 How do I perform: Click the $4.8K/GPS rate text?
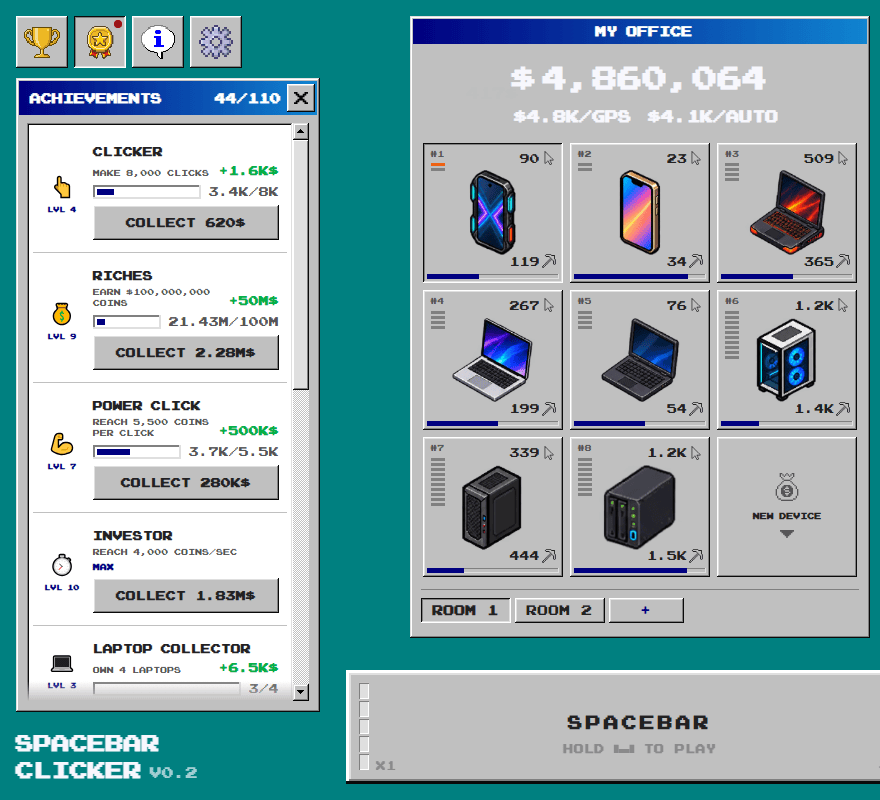[x=571, y=116]
